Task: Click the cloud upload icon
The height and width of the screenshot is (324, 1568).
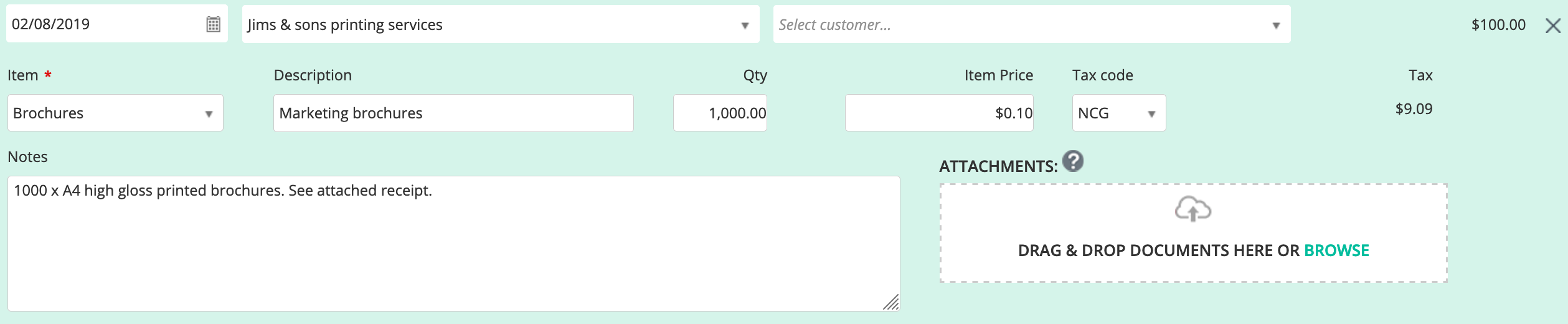Action: tap(1193, 209)
